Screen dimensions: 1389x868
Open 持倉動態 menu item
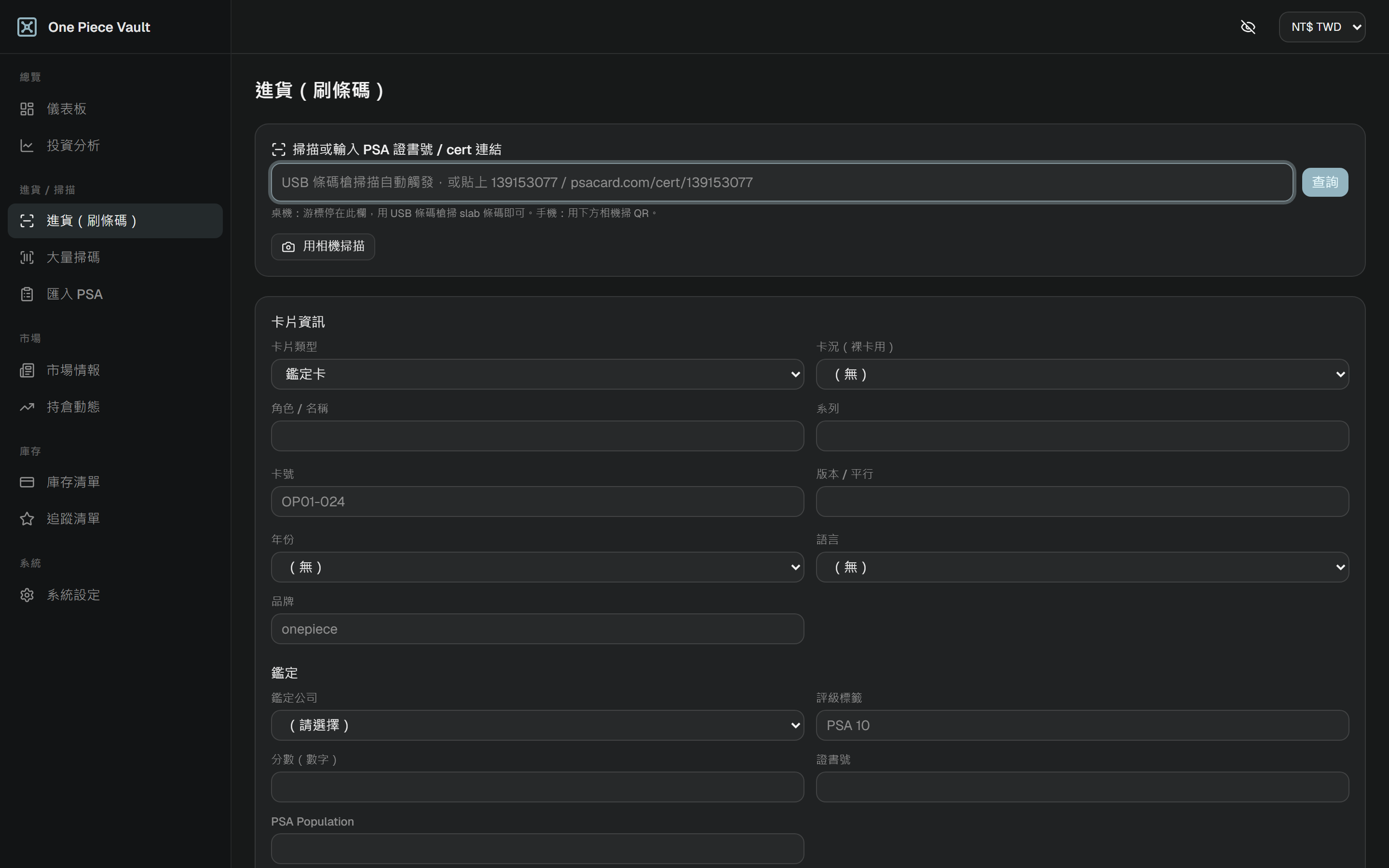pyautogui.click(x=115, y=407)
